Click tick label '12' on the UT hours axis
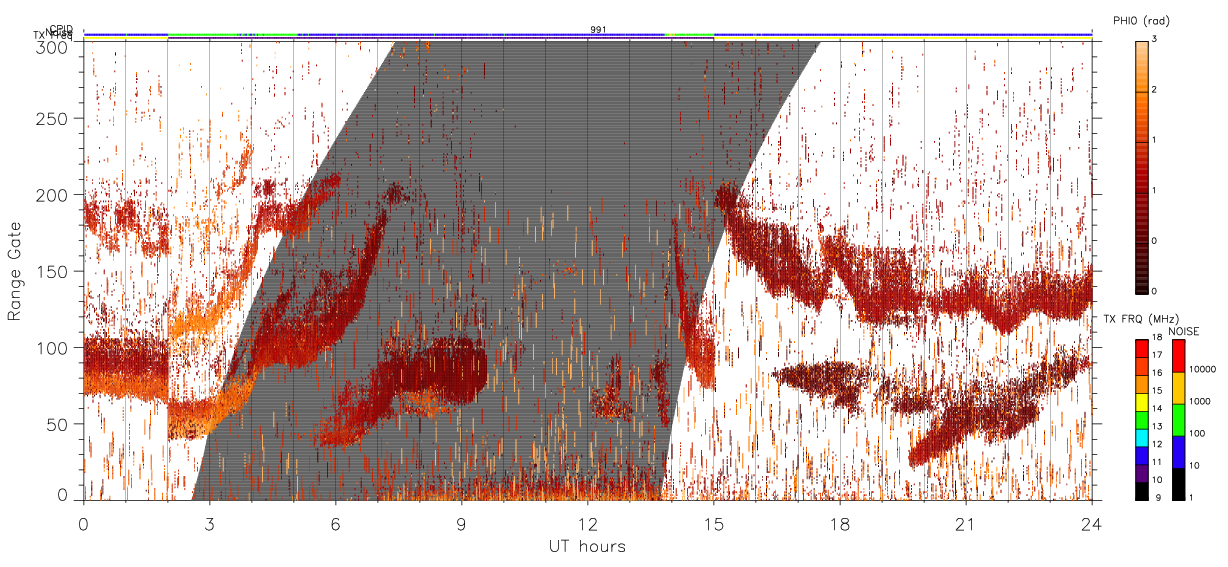The width and height of the screenshot is (1228, 567). (587, 523)
